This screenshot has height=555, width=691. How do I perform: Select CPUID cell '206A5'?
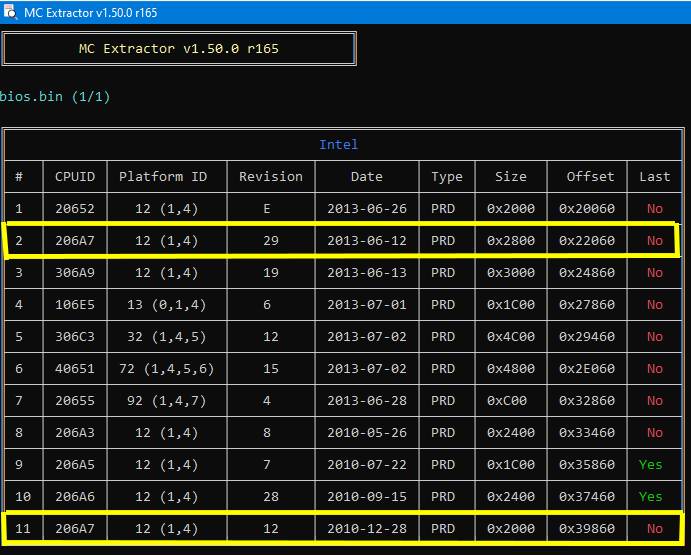tap(75, 465)
